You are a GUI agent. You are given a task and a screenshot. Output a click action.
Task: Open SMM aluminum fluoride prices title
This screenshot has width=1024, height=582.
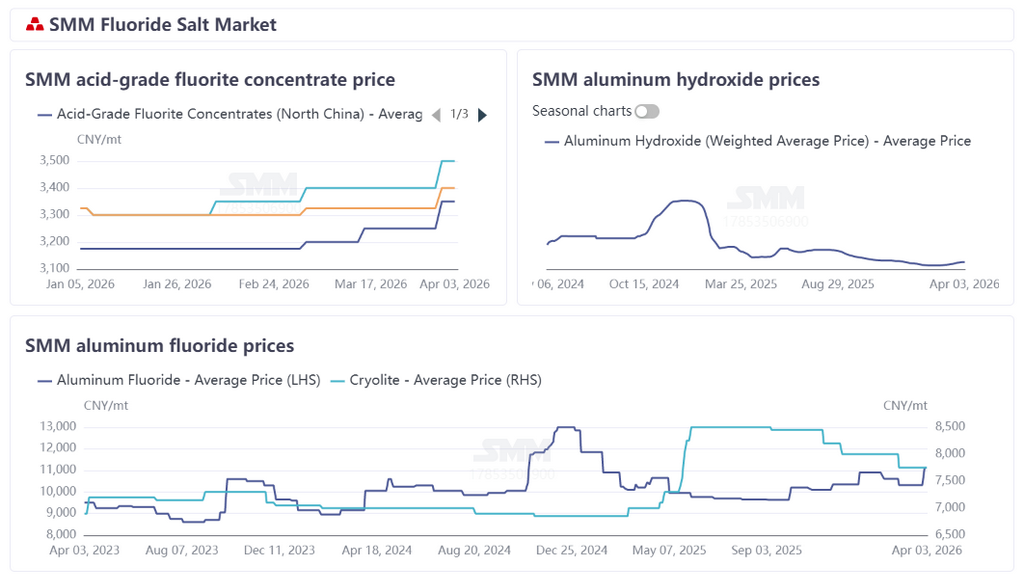pos(160,346)
